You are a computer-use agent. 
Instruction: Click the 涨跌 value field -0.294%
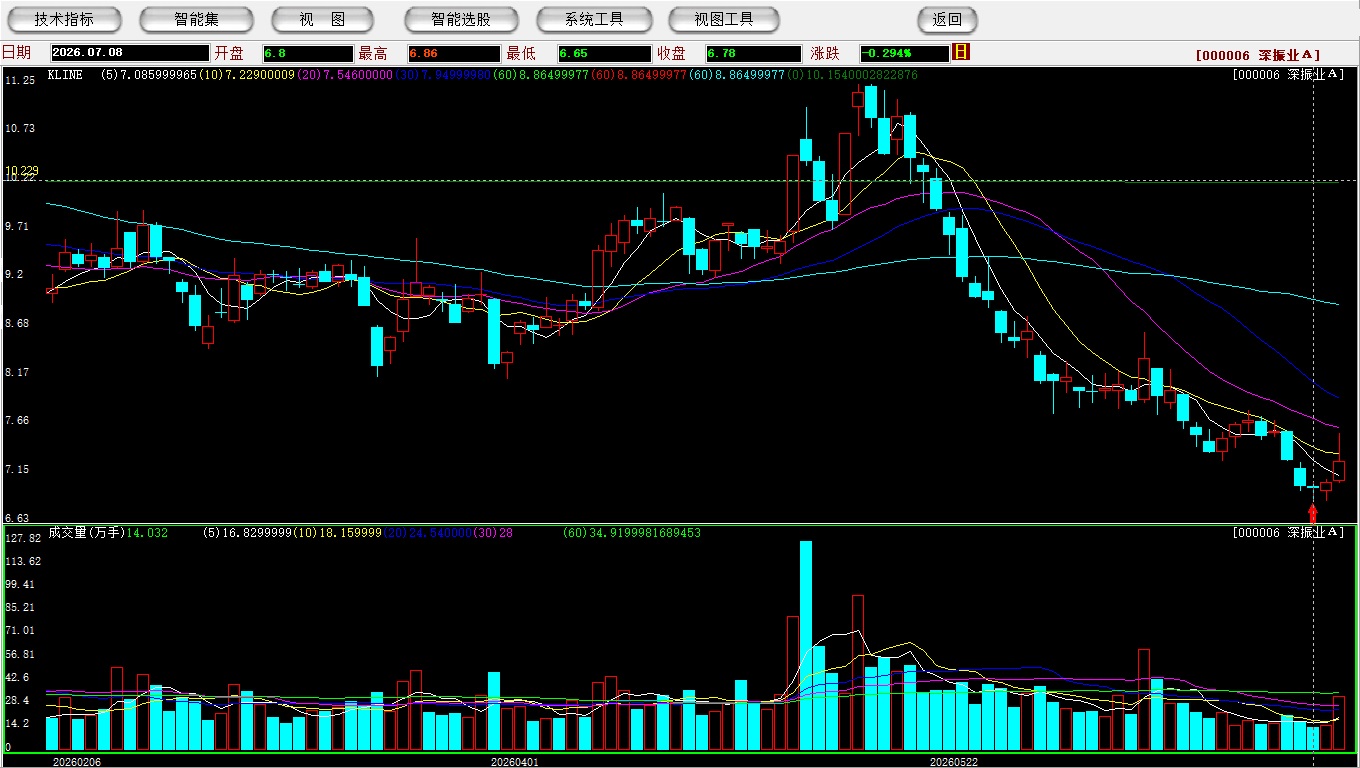pos(904,53)
